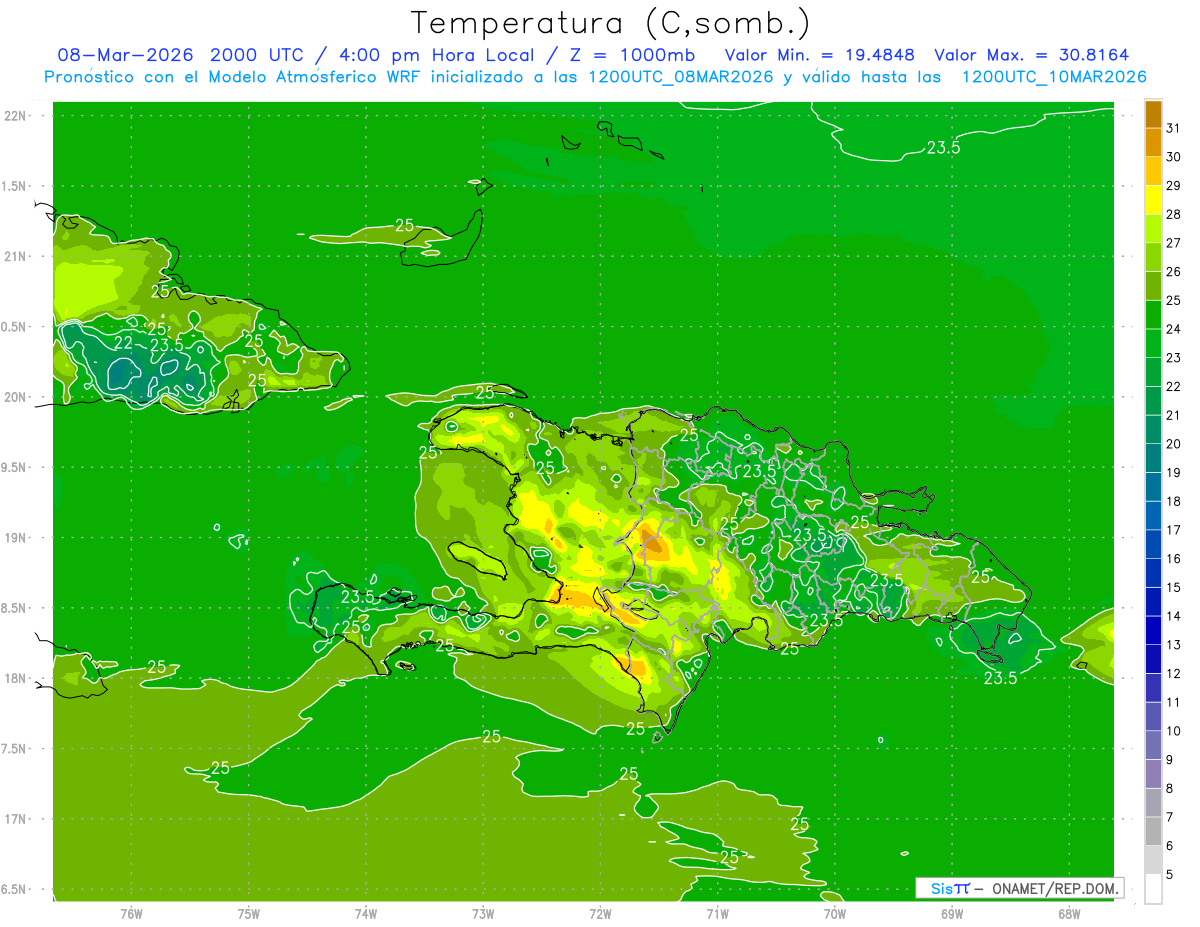The width and height of the screenshot is (1200, 927).
Task: Click the "22" contour label over Cuba
Action: pos(124,343)
